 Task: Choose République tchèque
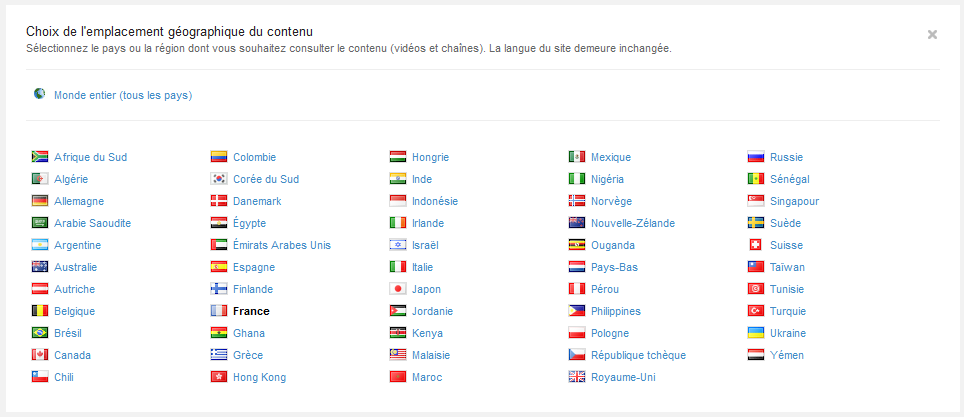(x=638, y=355)
